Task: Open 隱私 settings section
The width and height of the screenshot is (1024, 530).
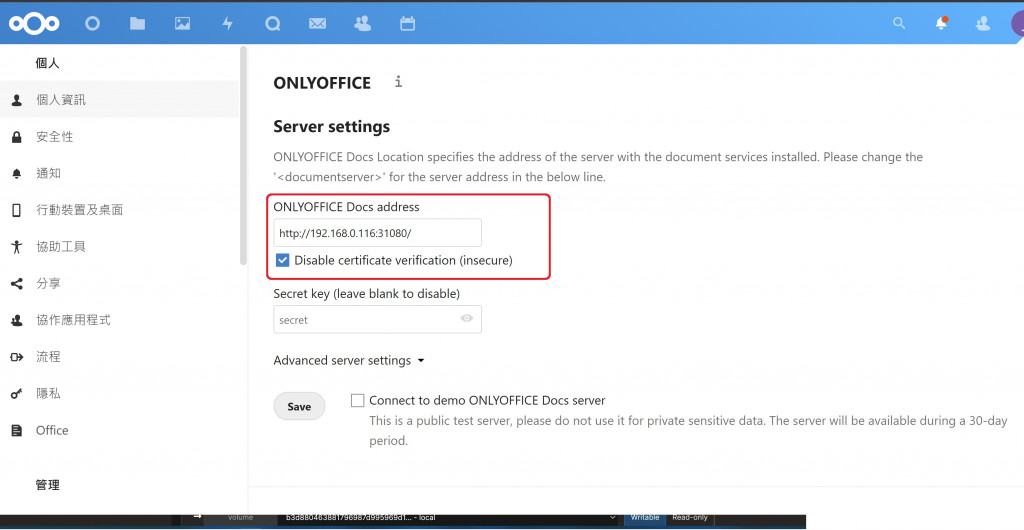Action: point(120,394)
